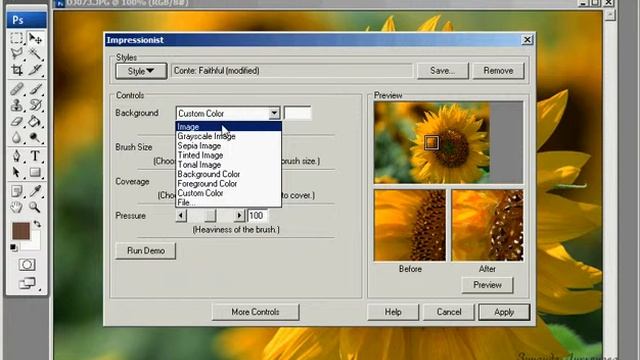This screenshot has height=360, width=640.
Task: Click the Pressure value field showing 100
Action: tap(258, 215)
